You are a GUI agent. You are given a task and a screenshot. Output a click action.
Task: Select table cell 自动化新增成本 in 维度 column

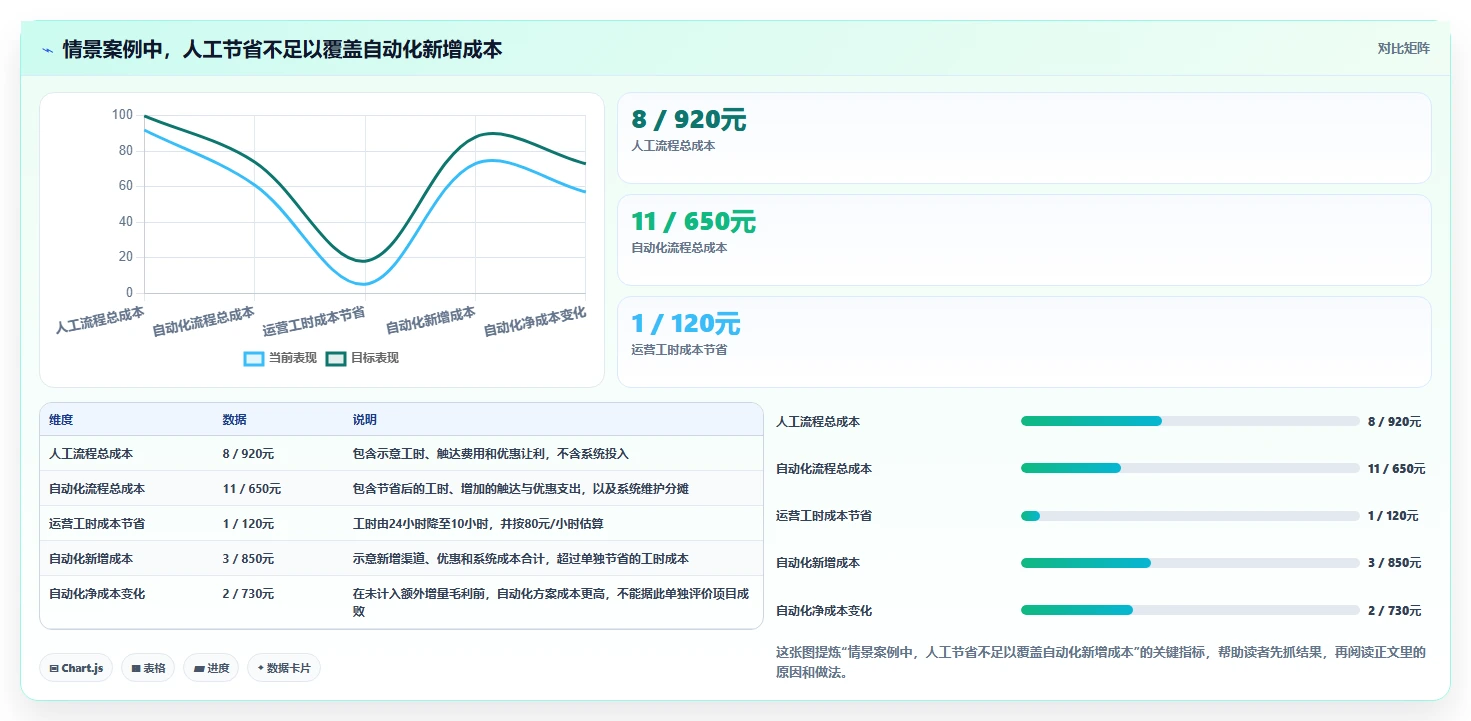(91, 559)
